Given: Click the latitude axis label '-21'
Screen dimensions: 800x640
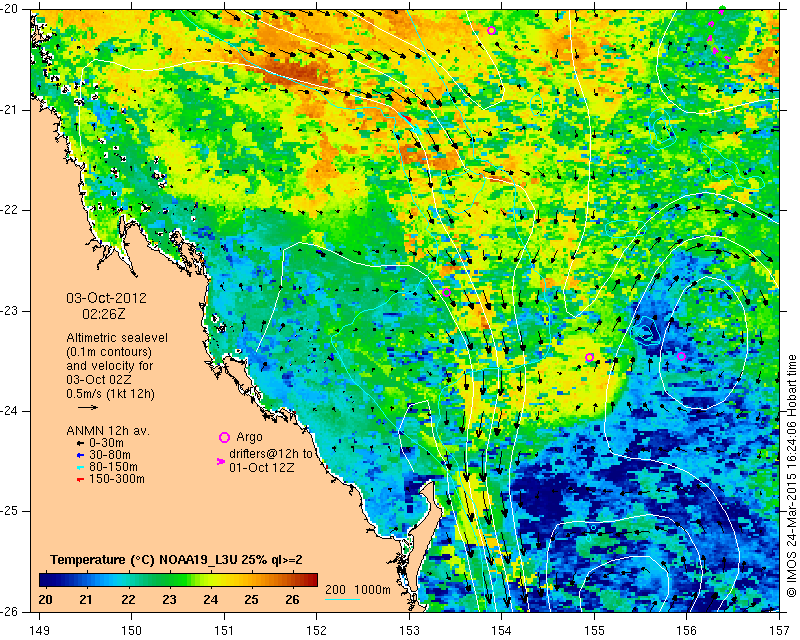Looking at the screenshot, I should click(x=9, y=110).
